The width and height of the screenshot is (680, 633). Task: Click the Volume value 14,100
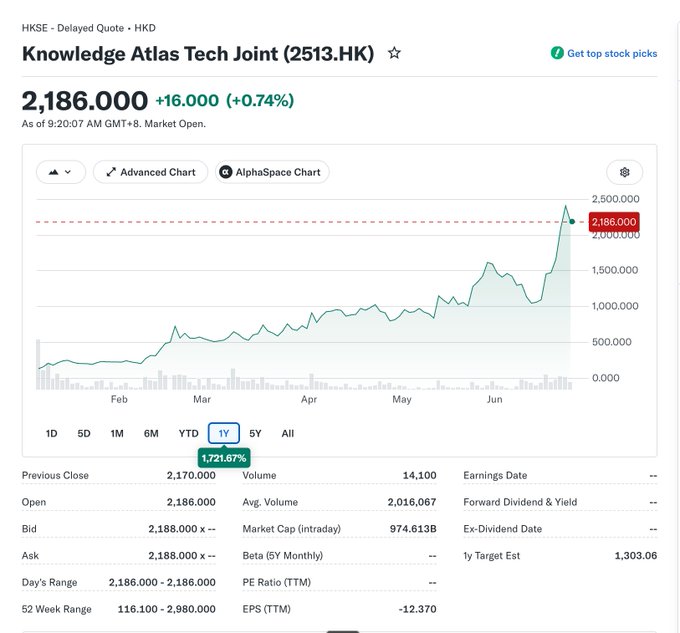click(x=419, y=475)
